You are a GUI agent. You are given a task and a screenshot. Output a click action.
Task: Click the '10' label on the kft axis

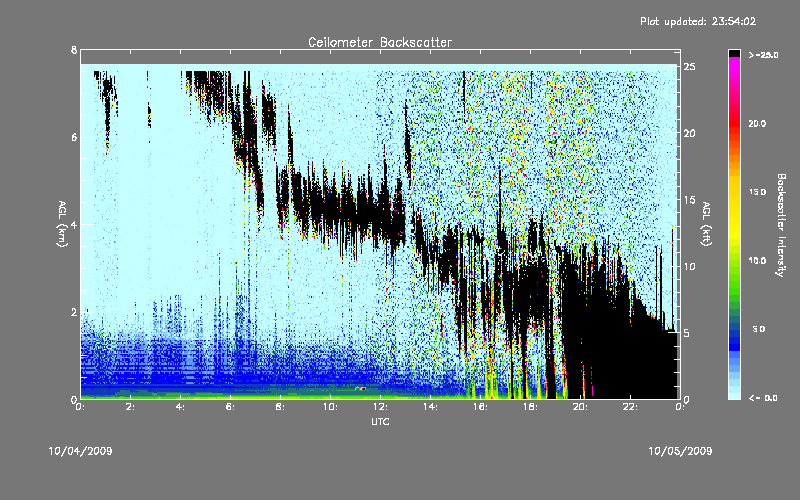tap(689, 267)
